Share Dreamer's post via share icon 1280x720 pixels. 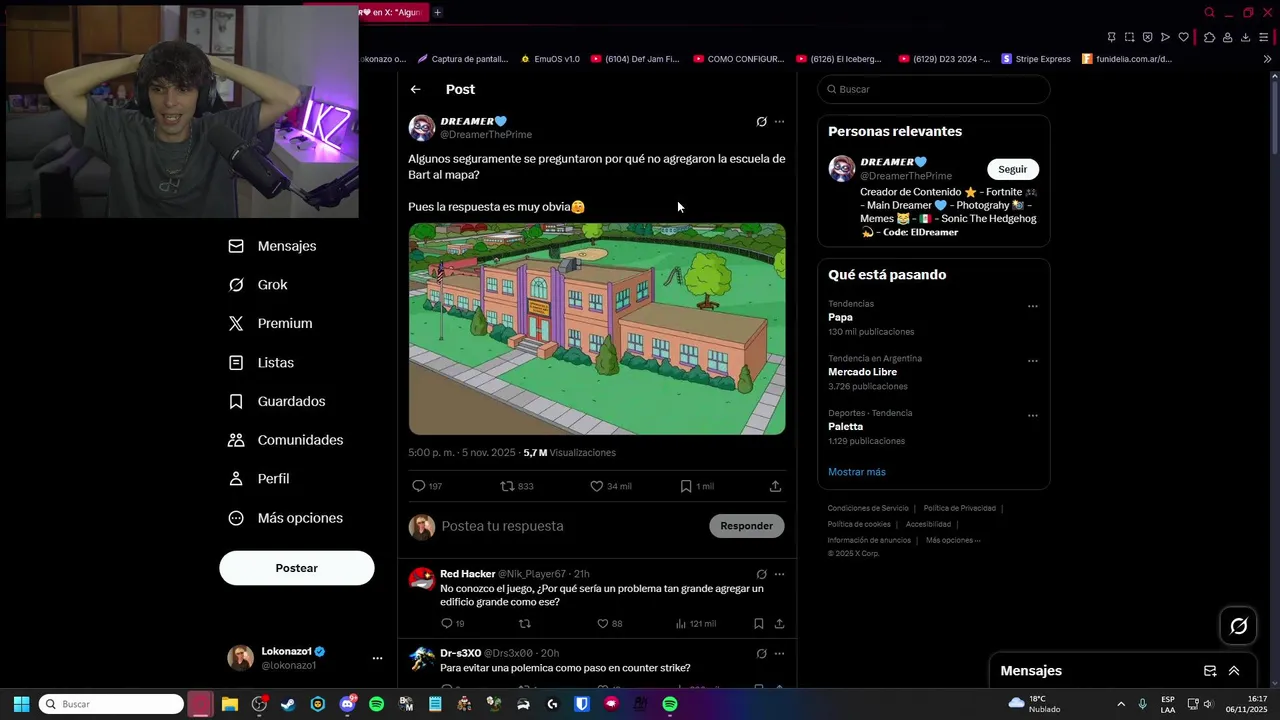775,486
